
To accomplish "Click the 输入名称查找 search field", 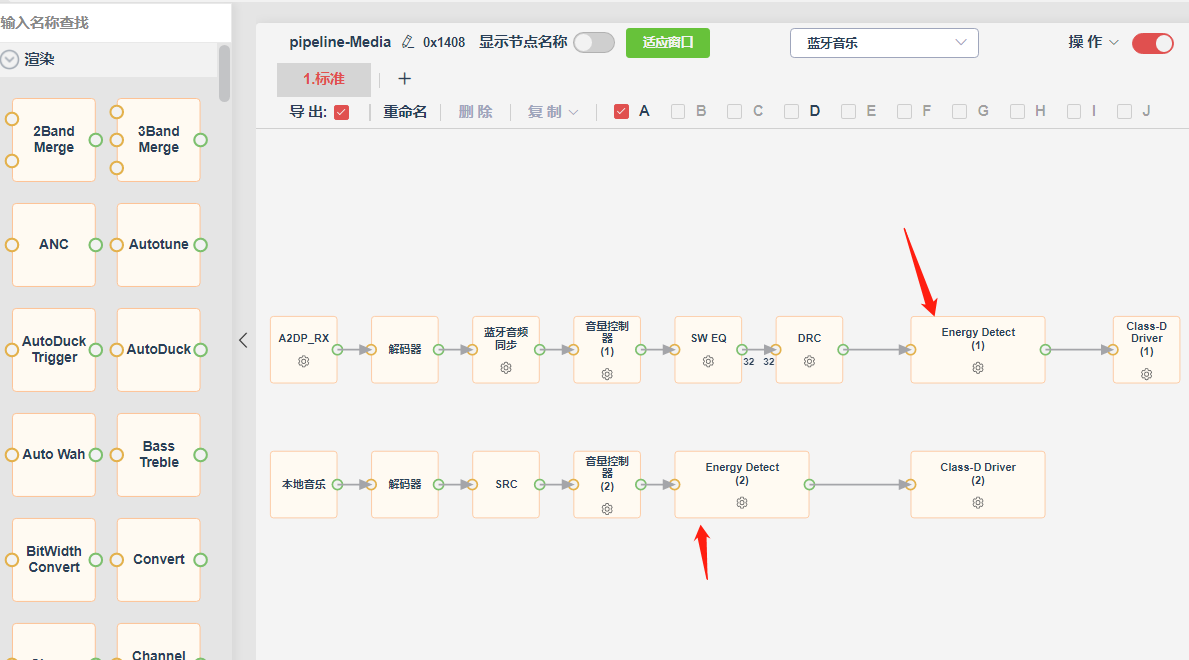I will [114, 23].
